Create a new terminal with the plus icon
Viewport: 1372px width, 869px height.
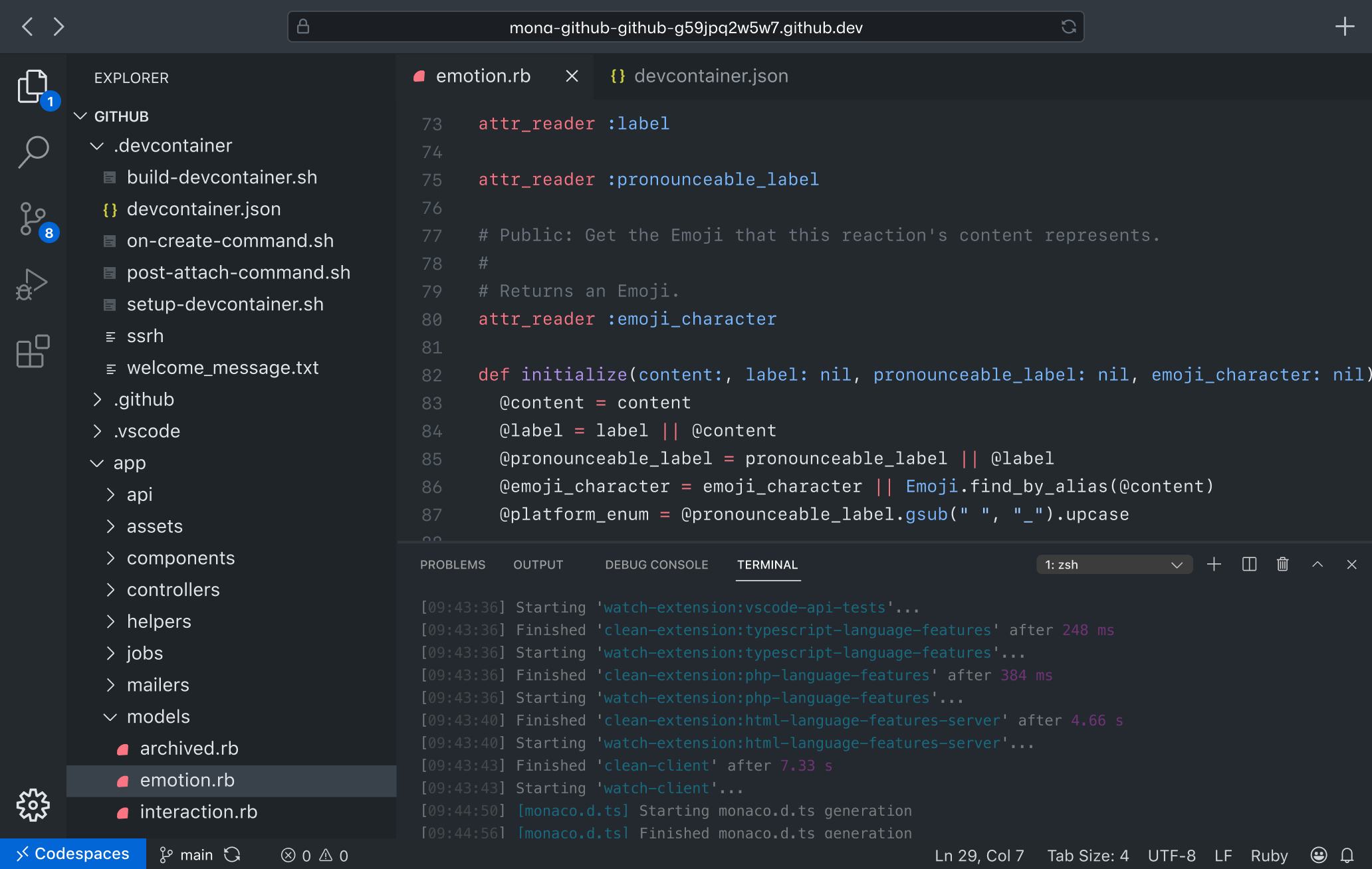pyautogui.click(x=1214, y=564)
